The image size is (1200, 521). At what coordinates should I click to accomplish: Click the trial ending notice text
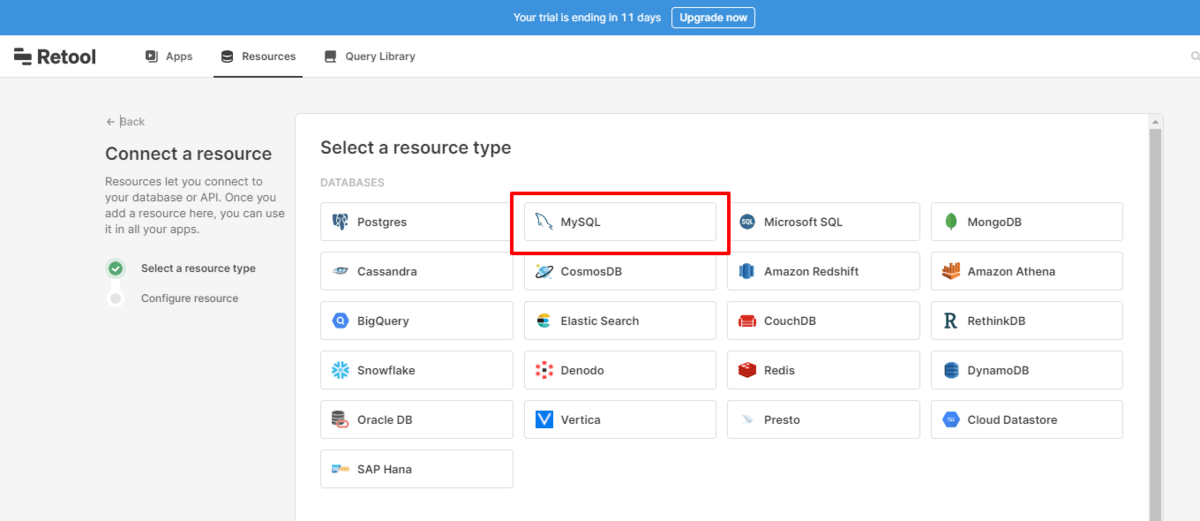(588, 18)
